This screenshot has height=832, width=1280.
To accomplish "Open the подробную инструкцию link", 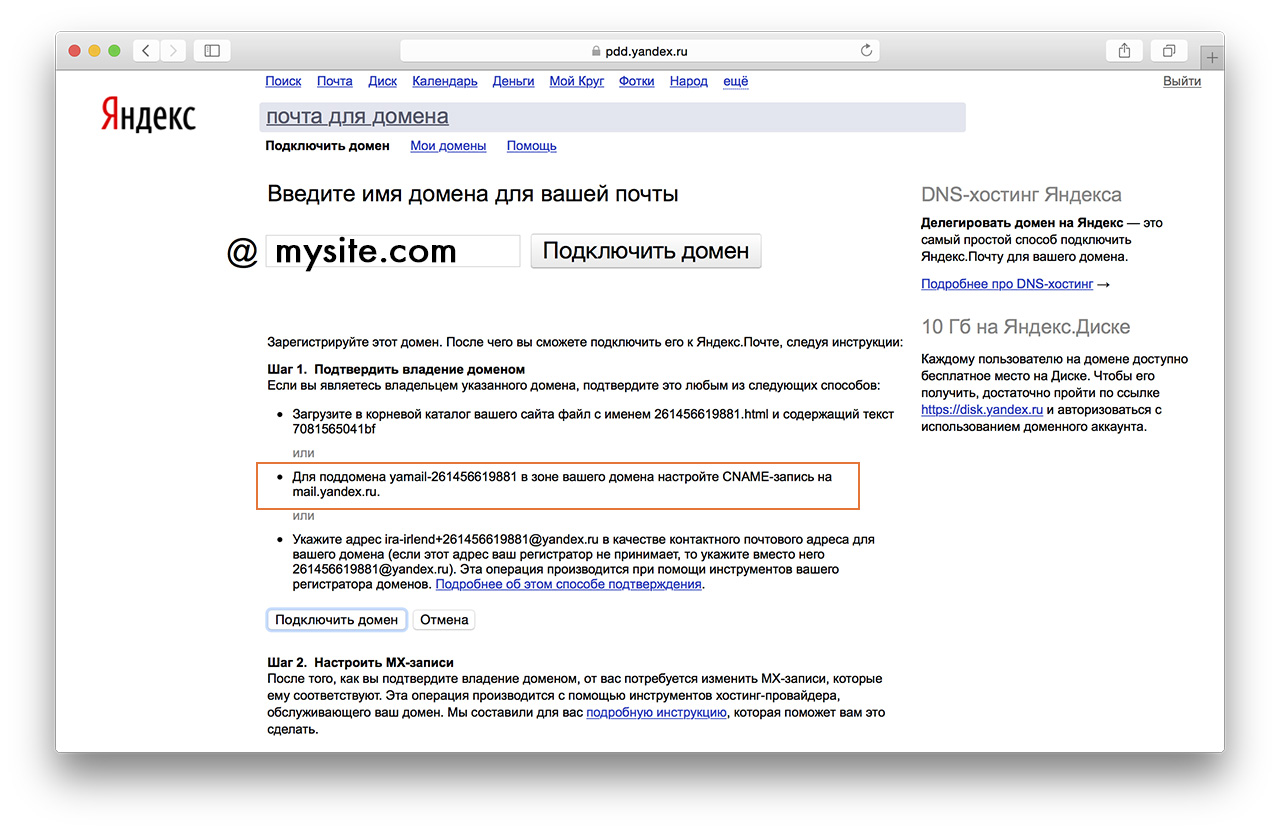I will click(x=656, y=713).
